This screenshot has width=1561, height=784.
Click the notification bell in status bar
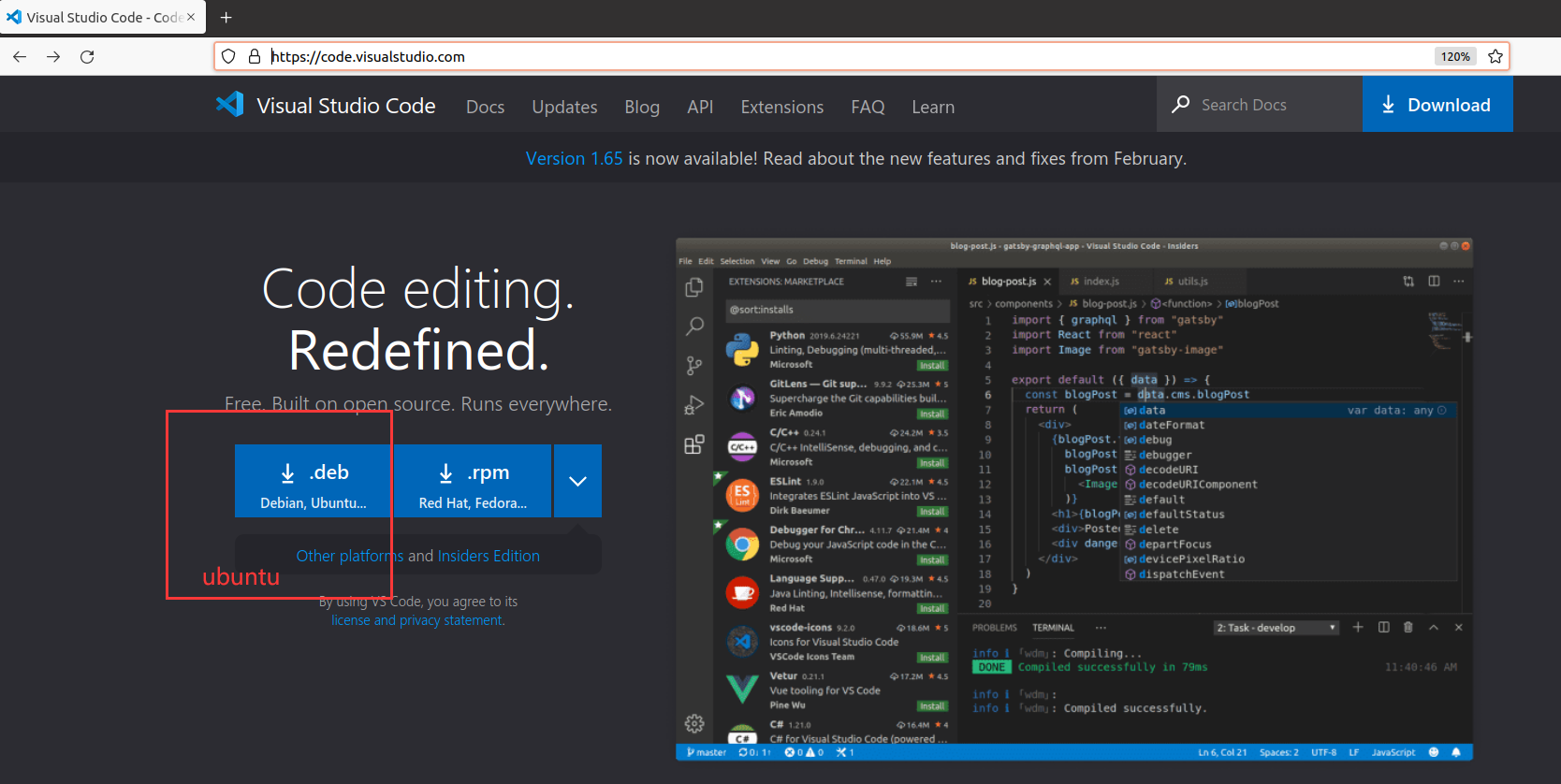coord(1456,752)
